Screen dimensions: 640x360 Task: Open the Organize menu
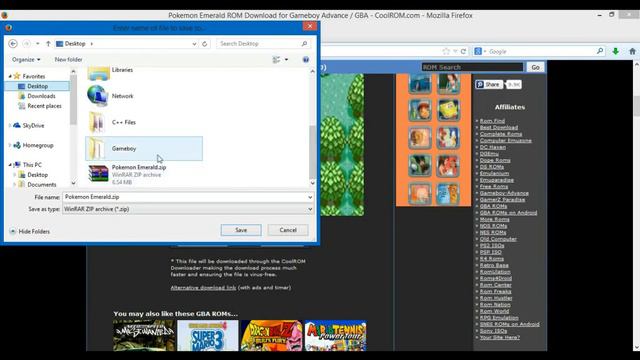pyautogui.click(x=26, y=60)
